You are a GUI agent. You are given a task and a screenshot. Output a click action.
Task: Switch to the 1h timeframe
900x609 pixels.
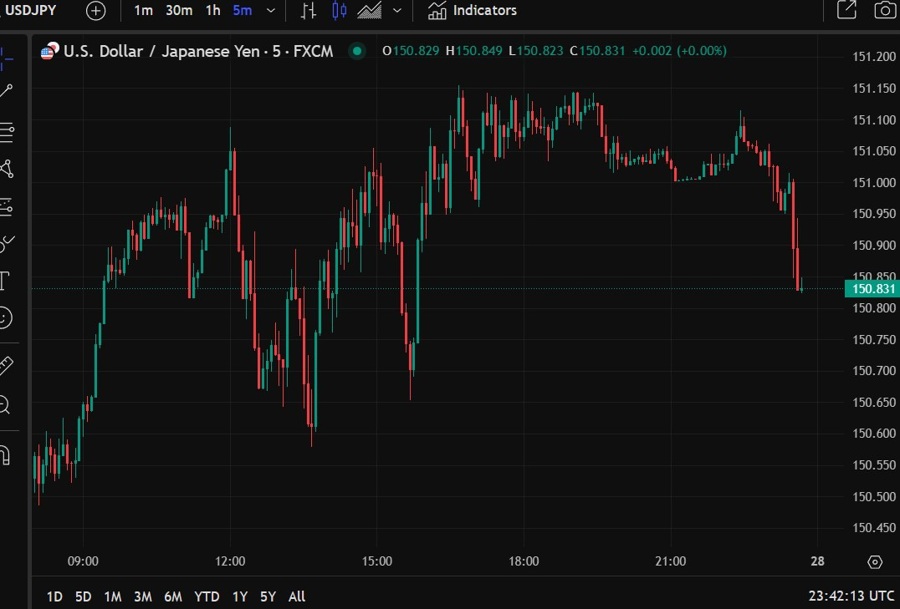tap(213, 10)
